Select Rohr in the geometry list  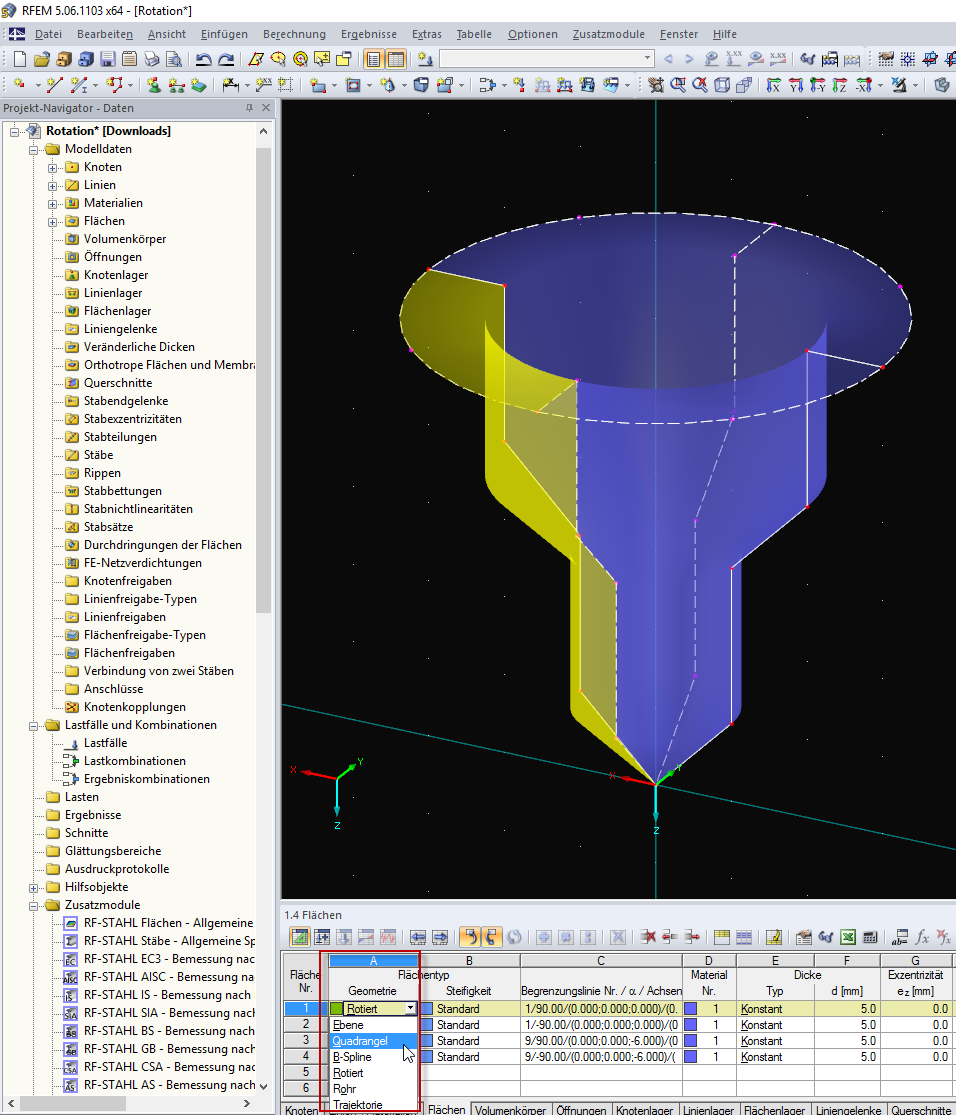pos(374,1089)
